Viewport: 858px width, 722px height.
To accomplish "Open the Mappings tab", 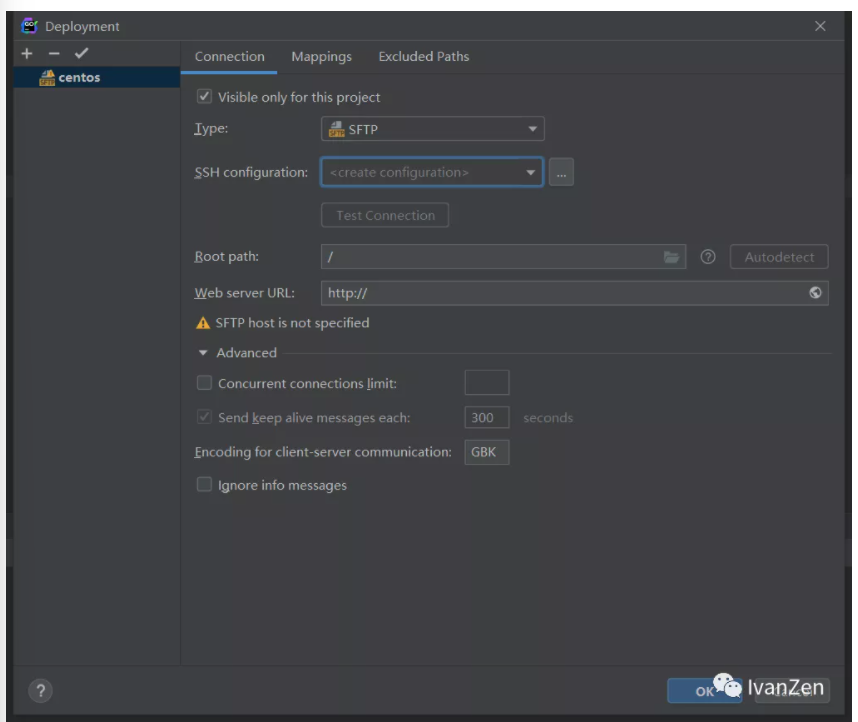I will pos(321,56).
